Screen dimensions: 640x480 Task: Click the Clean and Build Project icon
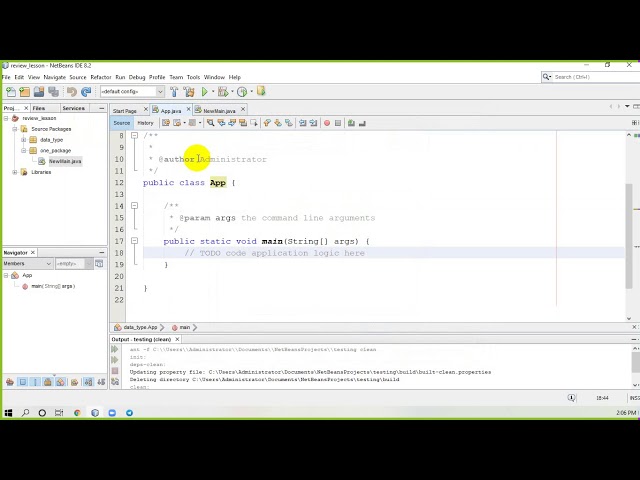pos(189,92)
